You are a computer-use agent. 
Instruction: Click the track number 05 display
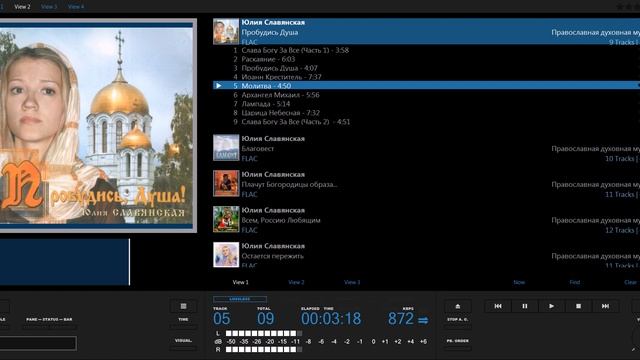(222, 319)
